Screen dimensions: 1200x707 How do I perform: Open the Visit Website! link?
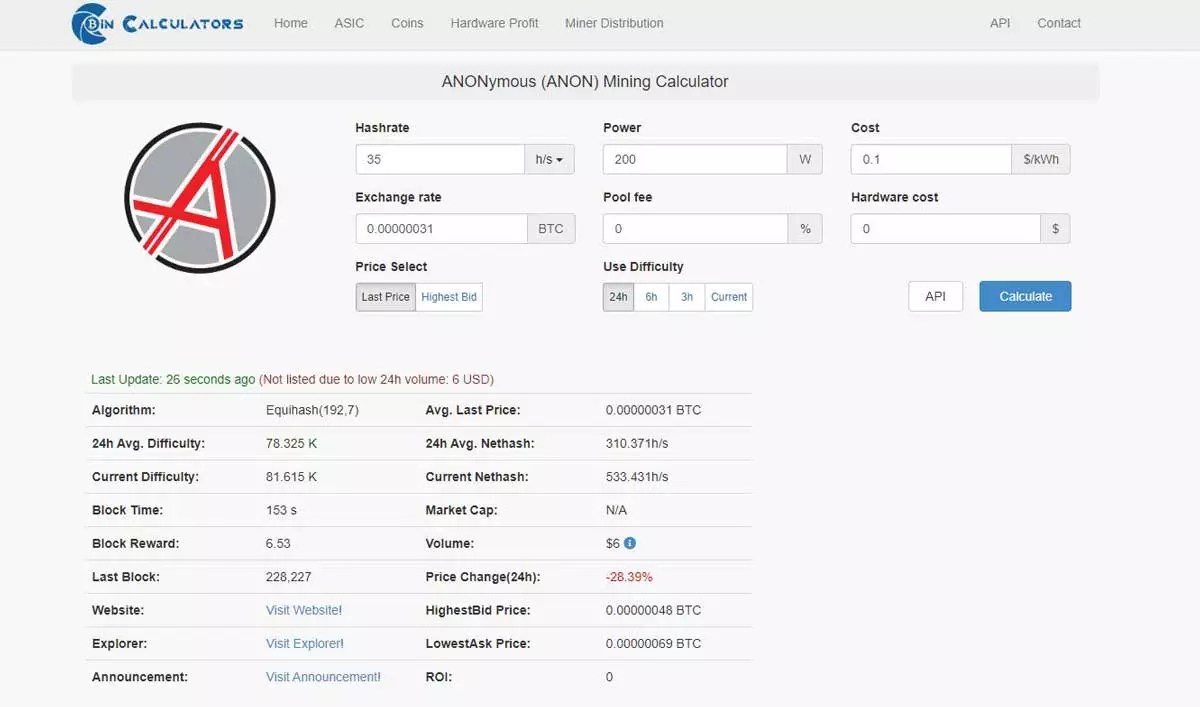[304, 610]
